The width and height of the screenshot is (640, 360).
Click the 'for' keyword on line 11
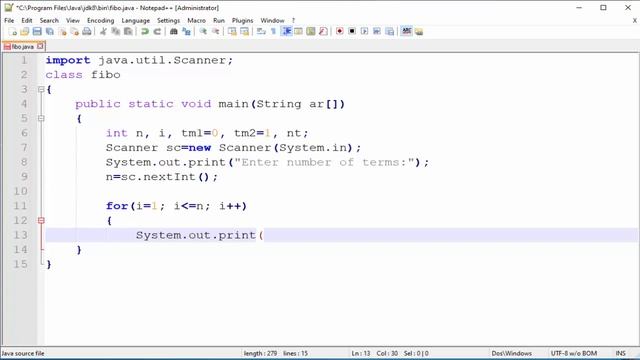(117, 206)
